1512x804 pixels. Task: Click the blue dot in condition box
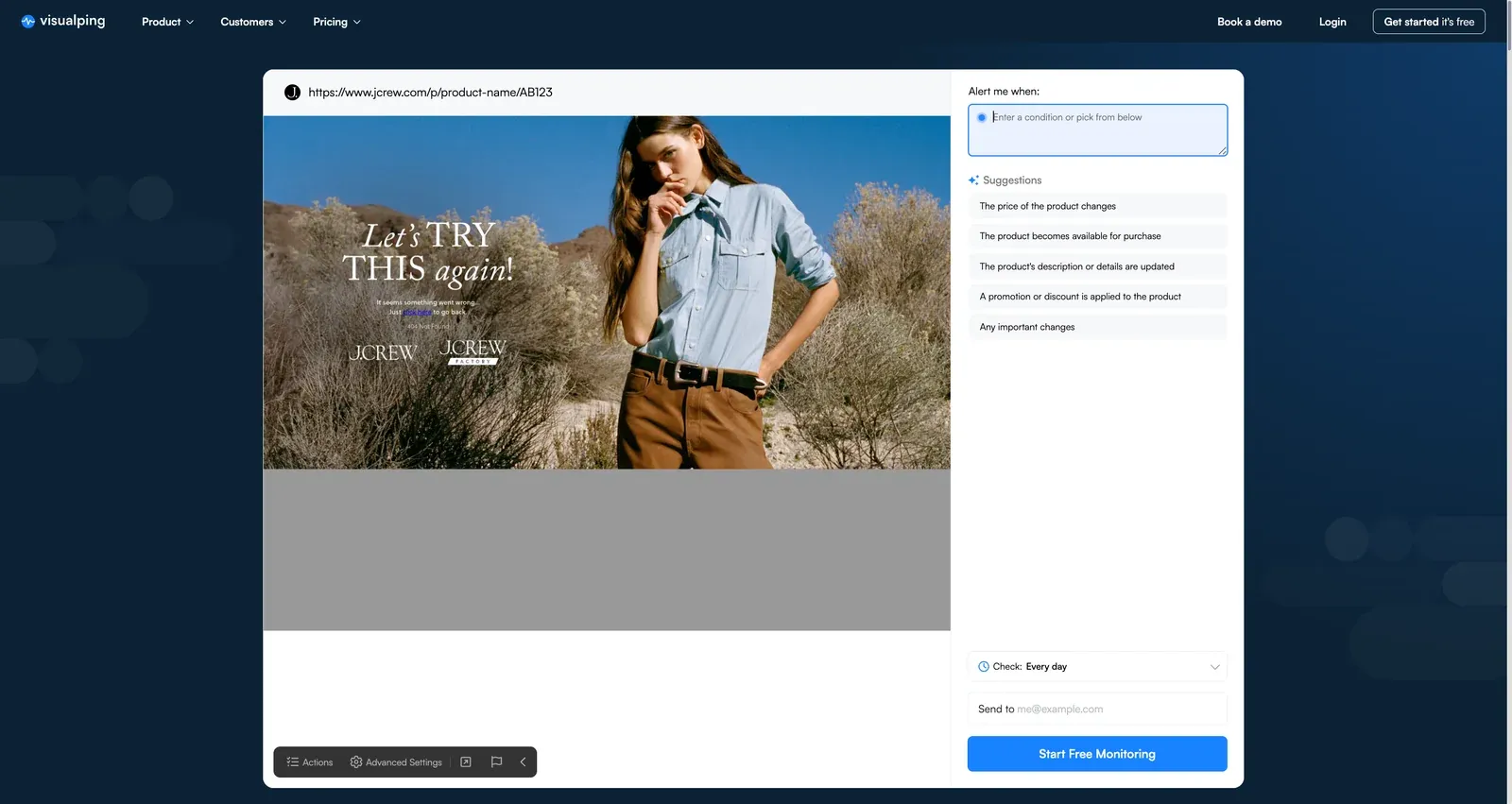click(x=982, y=118)
